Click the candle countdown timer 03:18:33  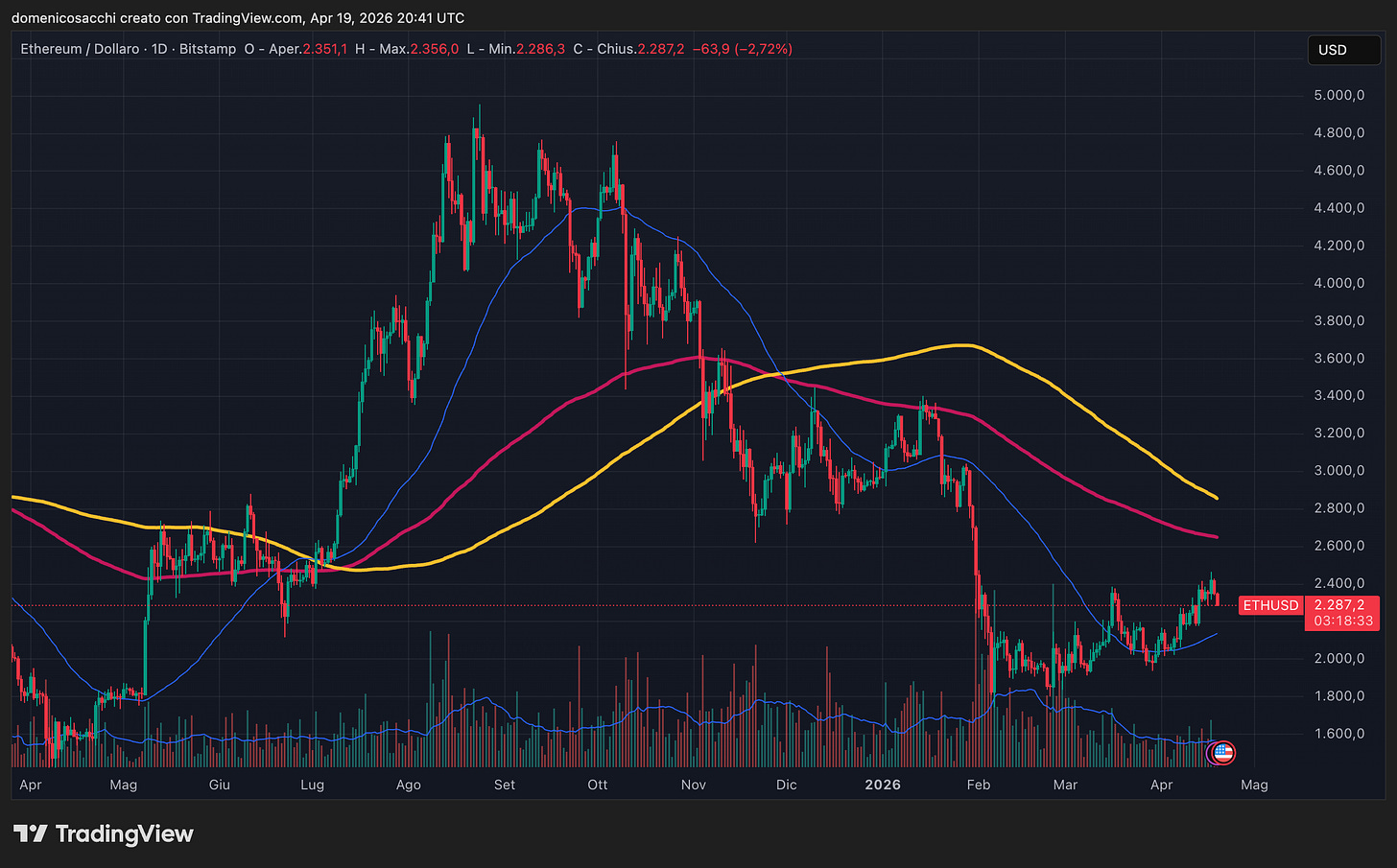point(1343,621)
